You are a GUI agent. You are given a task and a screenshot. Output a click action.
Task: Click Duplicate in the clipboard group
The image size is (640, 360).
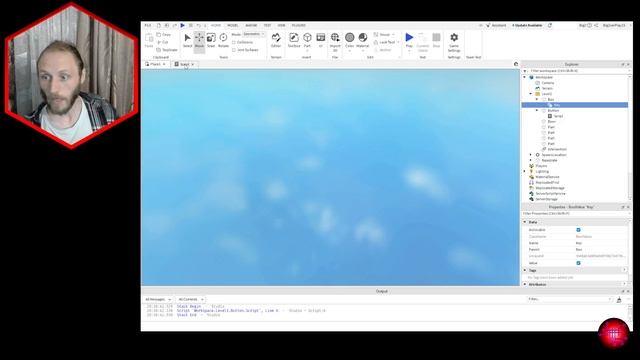click(x=167, y=50)
